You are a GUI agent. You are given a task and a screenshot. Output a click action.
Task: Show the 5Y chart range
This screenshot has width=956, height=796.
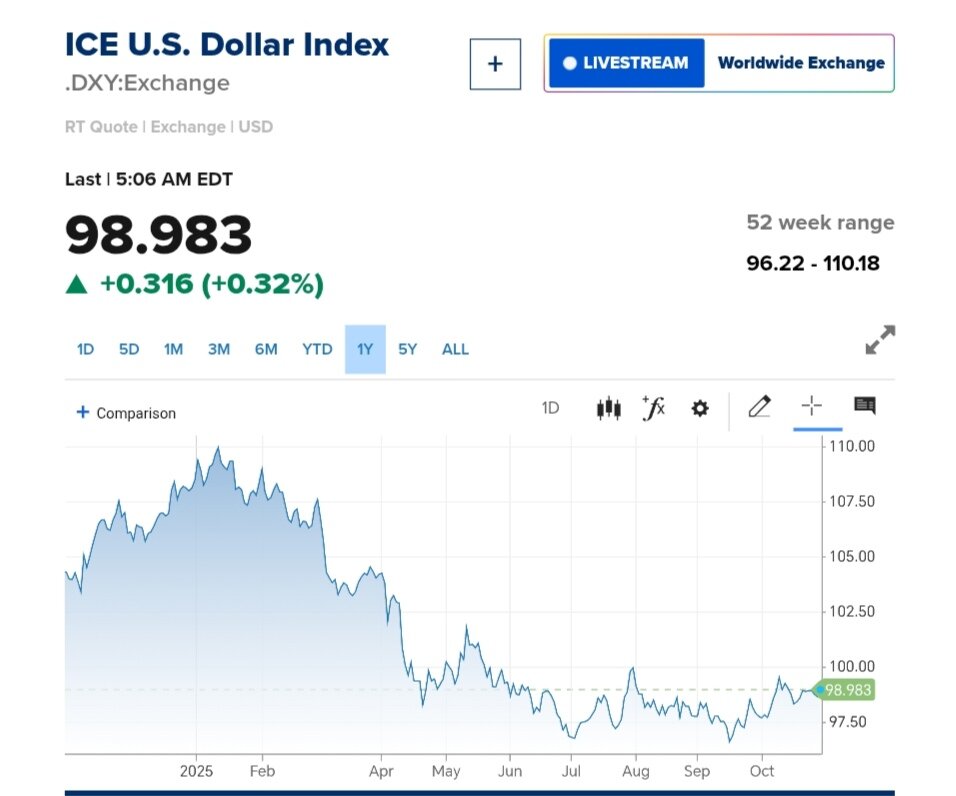pos(407,349)
